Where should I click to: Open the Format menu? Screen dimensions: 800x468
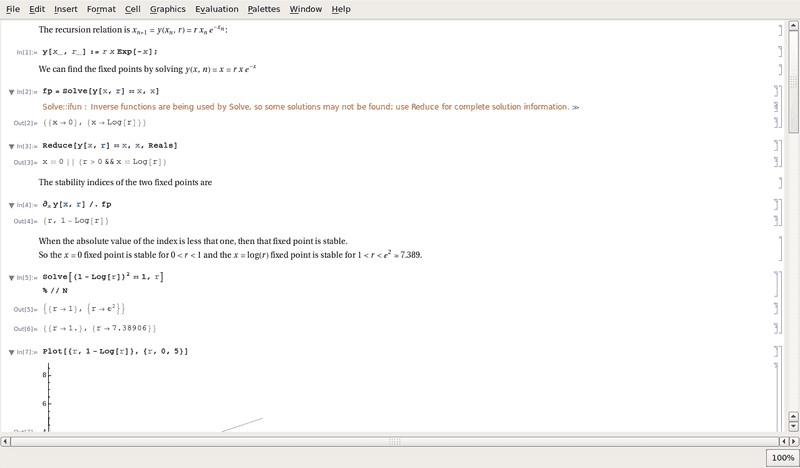(101, 9)
